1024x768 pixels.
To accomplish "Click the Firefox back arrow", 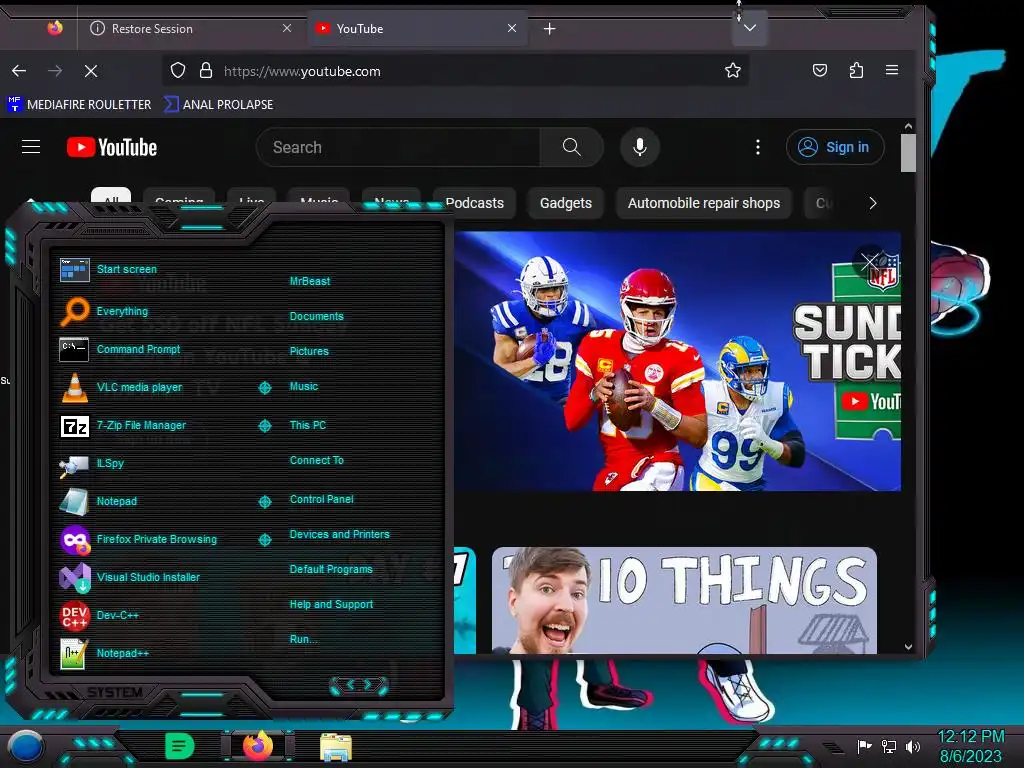I will [19, 71].
